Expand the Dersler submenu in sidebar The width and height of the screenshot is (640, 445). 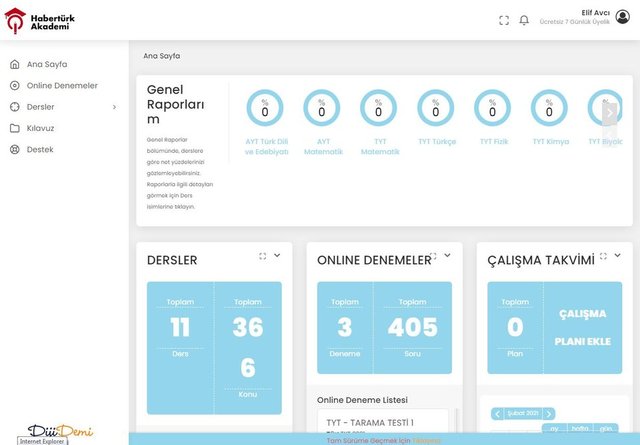coord(114,107)
